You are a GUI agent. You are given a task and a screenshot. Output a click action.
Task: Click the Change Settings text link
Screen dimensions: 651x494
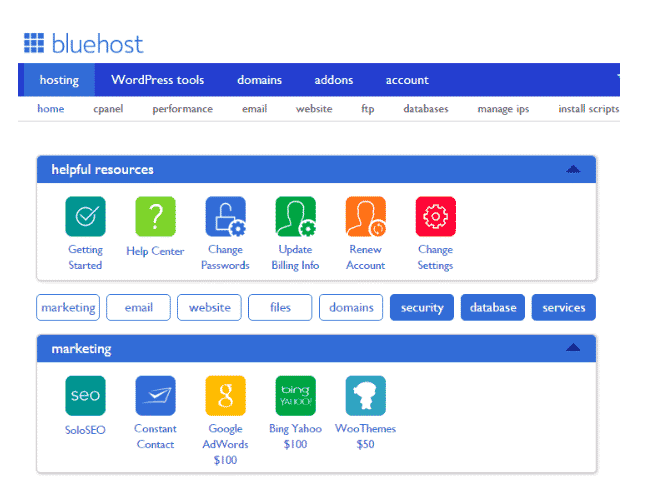[x=436, y=257]
